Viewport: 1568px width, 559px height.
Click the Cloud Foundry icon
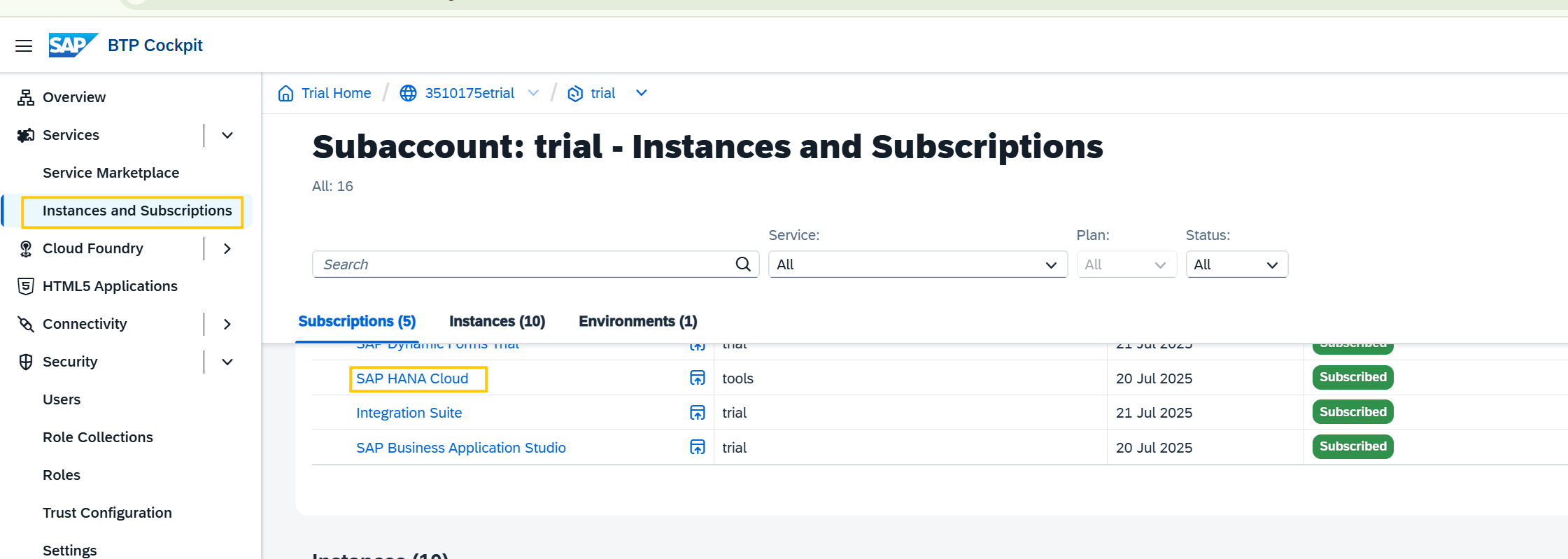[26, 248]
